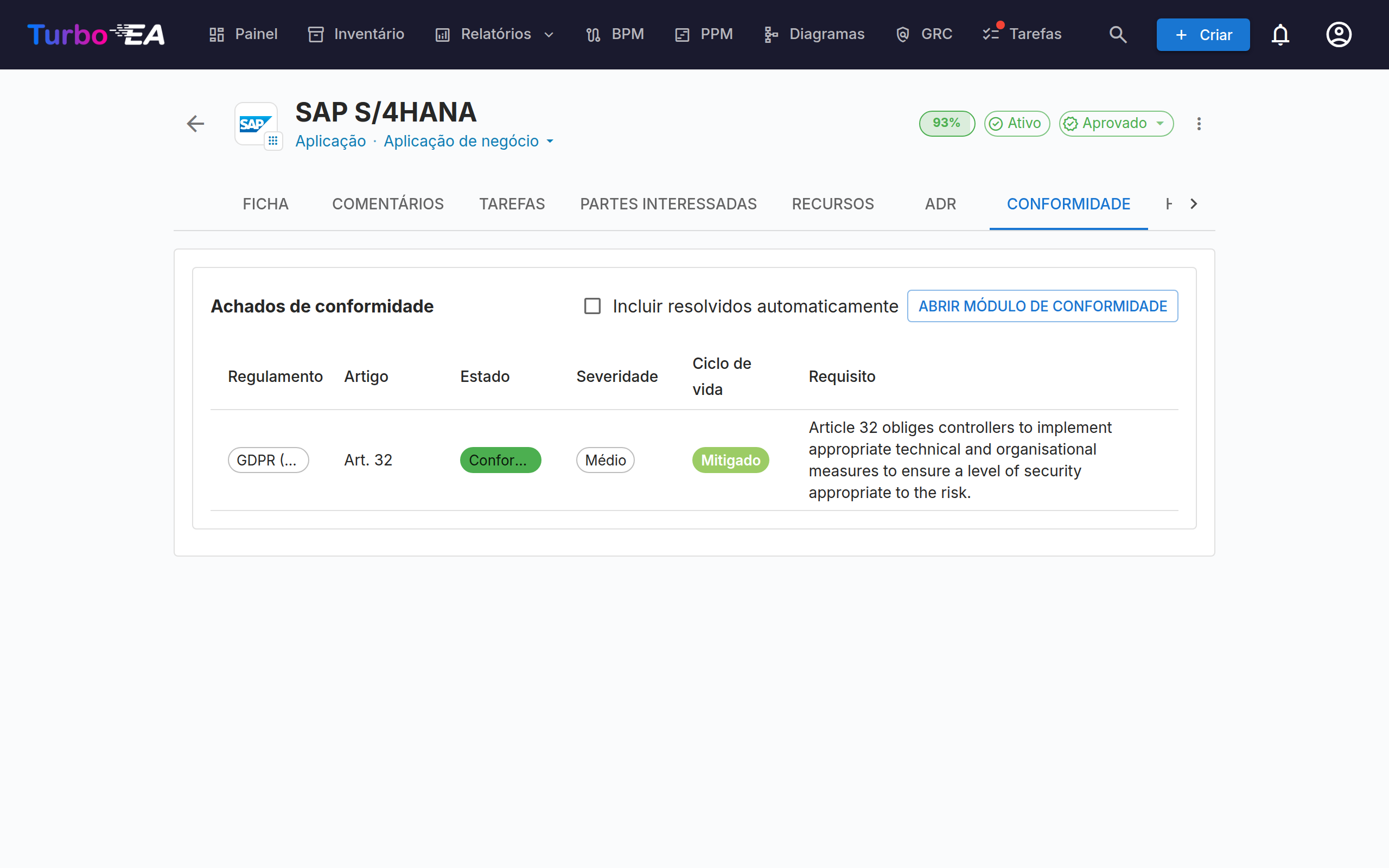Click the search magnifier icon

coord(1118,34)
